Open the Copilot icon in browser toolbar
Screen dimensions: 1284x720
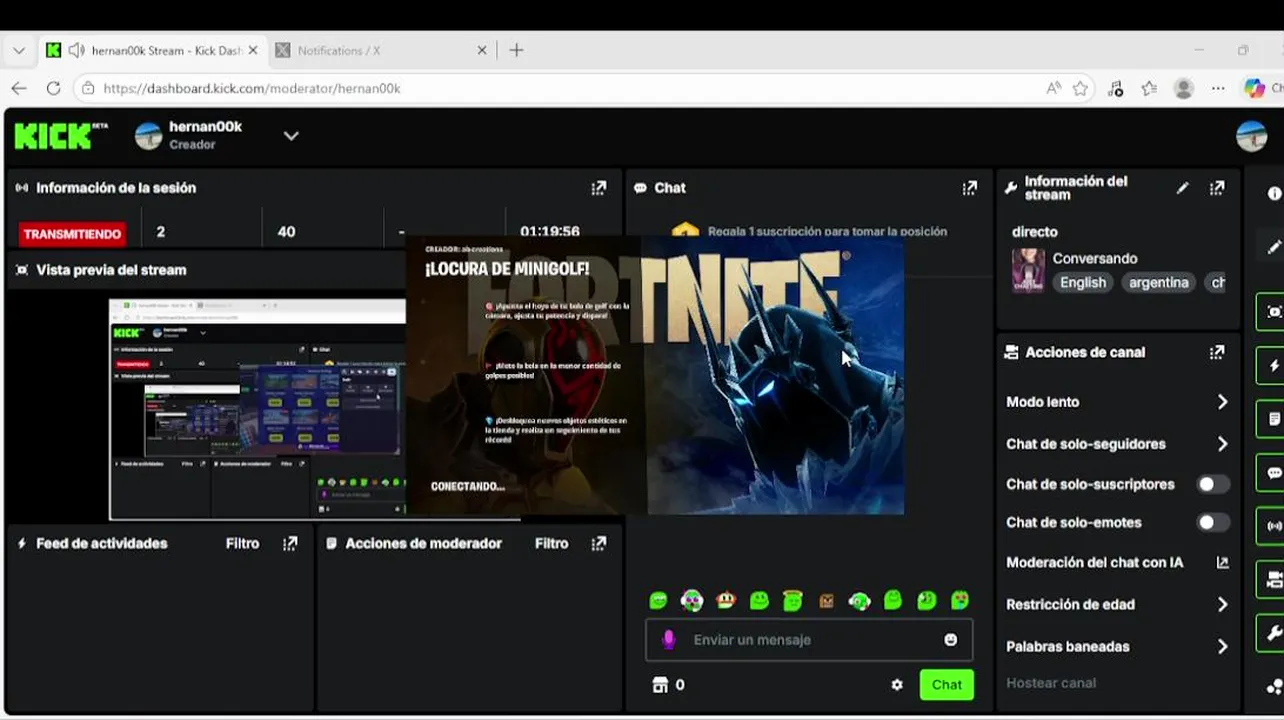pyautogui.click(x=1254, y=88)
